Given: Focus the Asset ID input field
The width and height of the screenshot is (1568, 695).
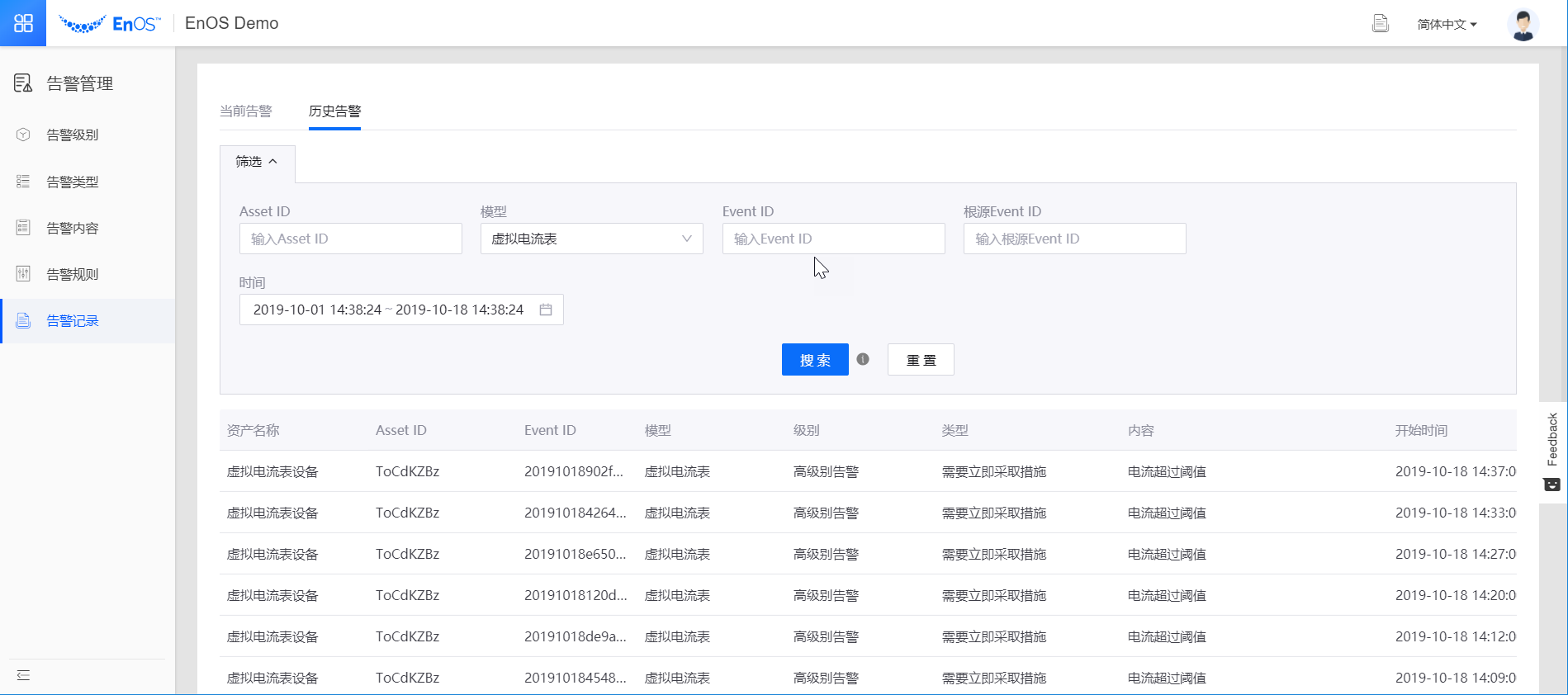Looking at the screenshot, I should [351, 239].
